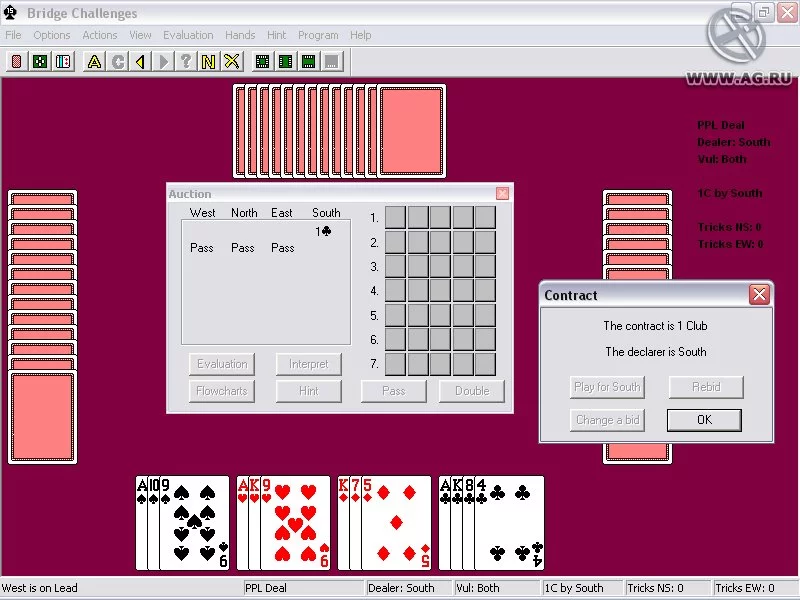The width and height of the screenshot is (800, 600).
Task: Click the green four-card table toolbar icon
Action: pos(40,62)
